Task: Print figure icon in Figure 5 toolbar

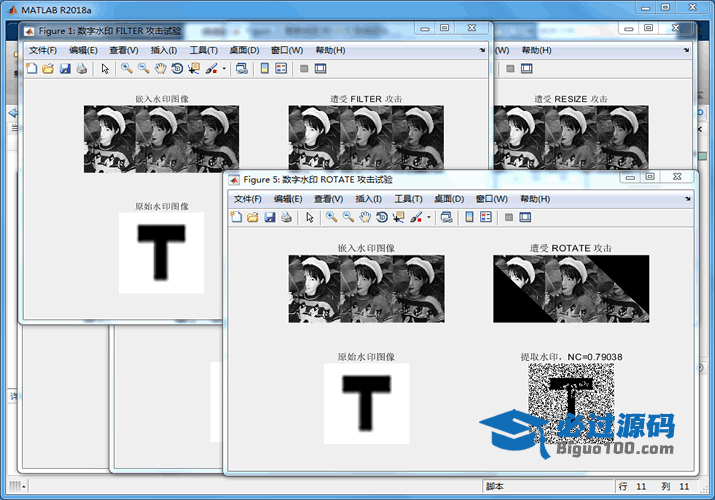Action: pyautogui.click(x=286, y=217)
